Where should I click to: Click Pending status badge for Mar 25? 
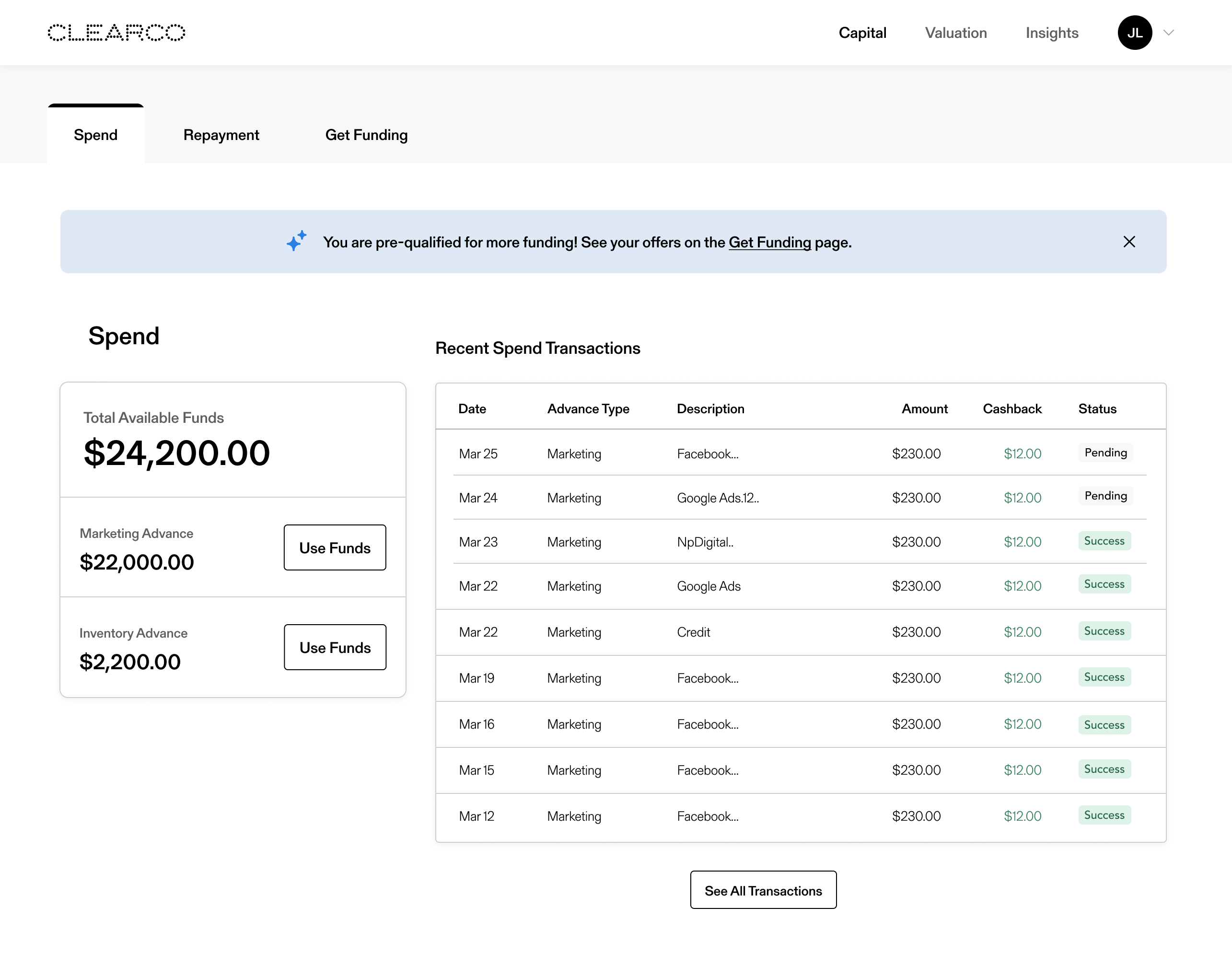tap(1105, 453)
